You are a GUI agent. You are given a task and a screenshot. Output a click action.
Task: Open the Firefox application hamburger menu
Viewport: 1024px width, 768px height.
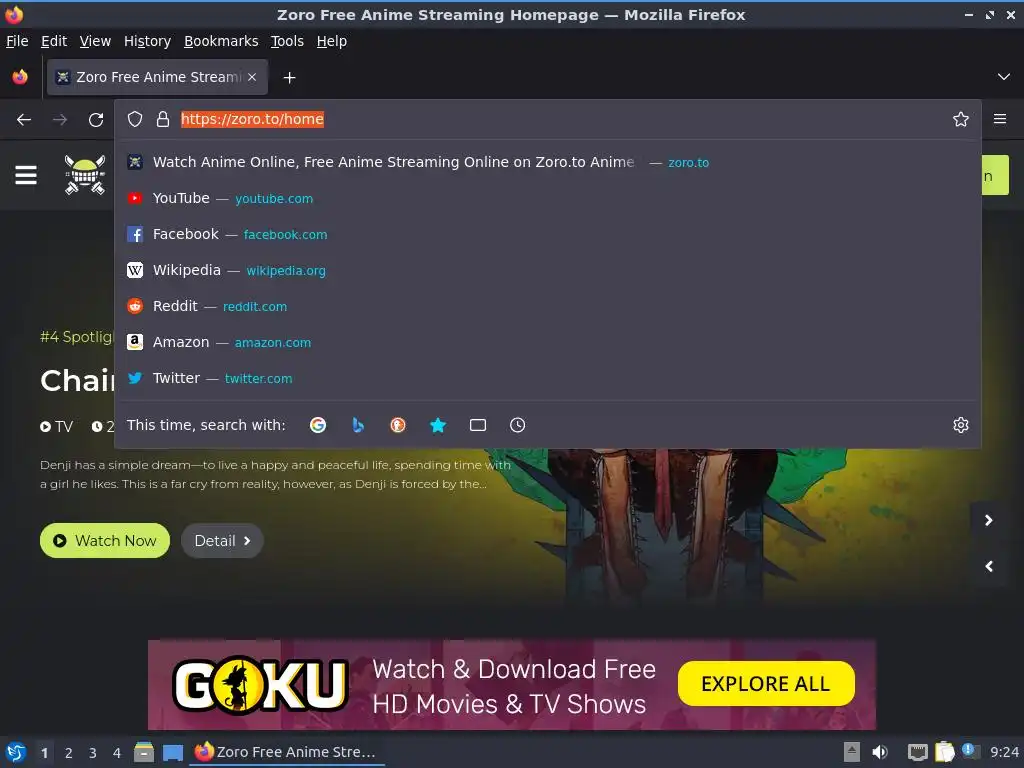pyautogui.click(x=999, y=119)
